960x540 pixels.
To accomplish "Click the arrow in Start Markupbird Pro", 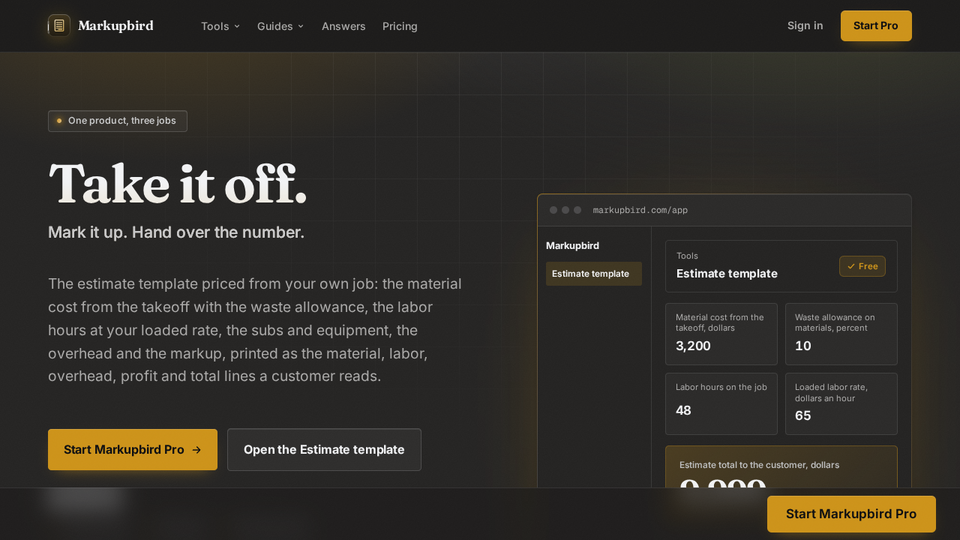I will 197,450.
